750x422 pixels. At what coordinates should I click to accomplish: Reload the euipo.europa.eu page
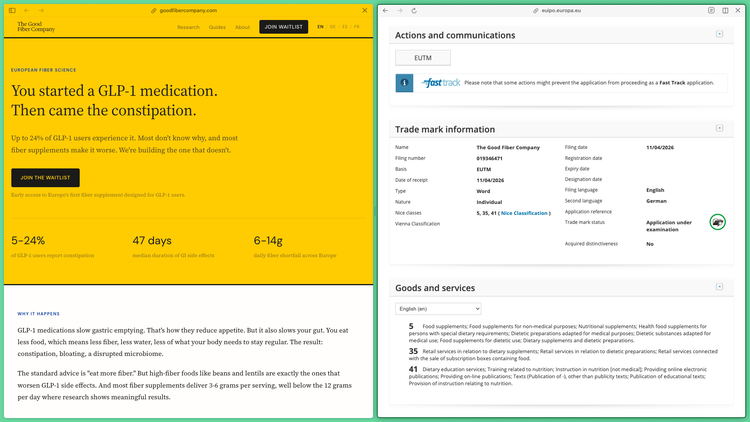[414, 11]
